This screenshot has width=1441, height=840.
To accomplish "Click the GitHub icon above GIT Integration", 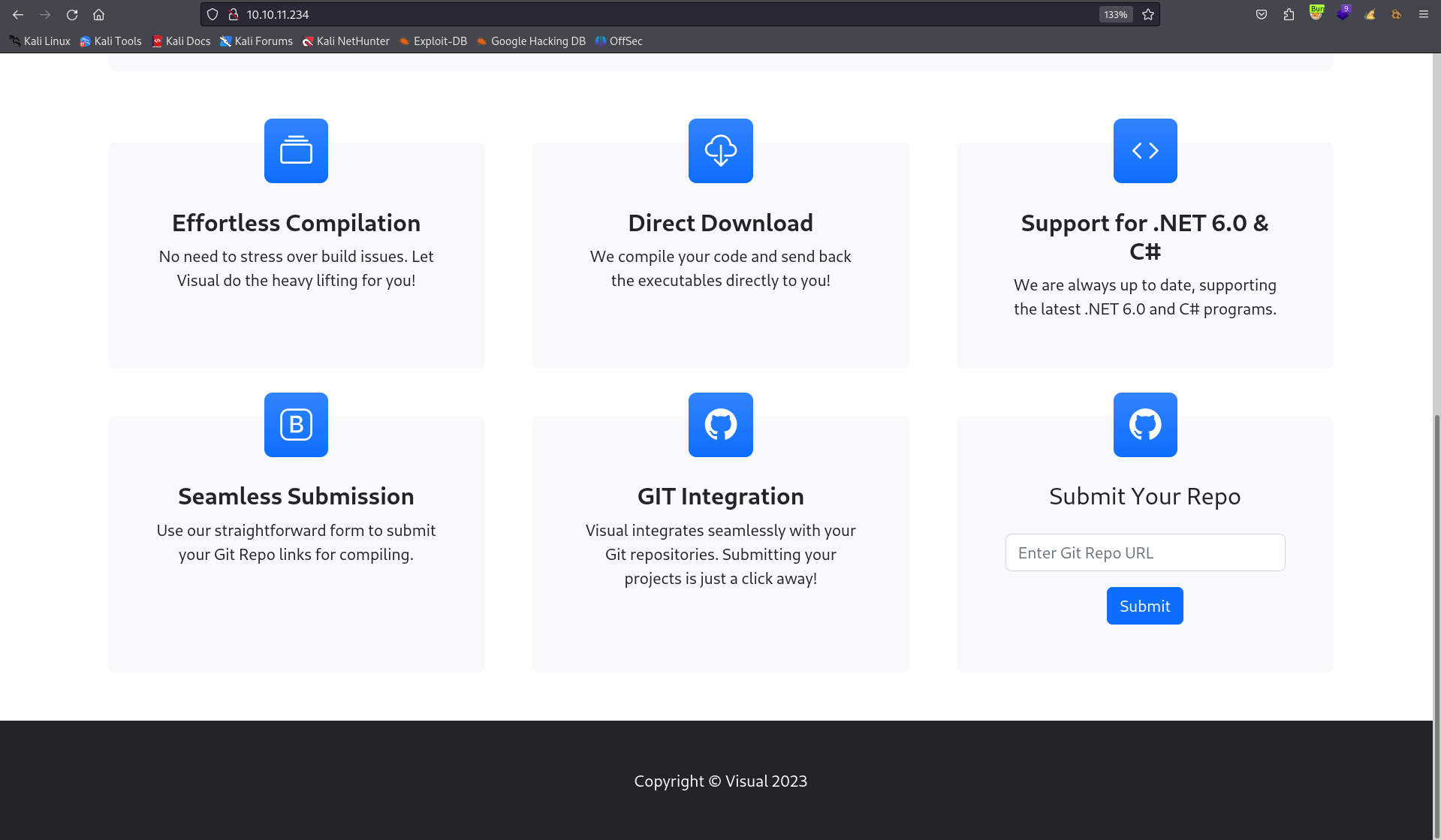I will click(x=721, y=425).
